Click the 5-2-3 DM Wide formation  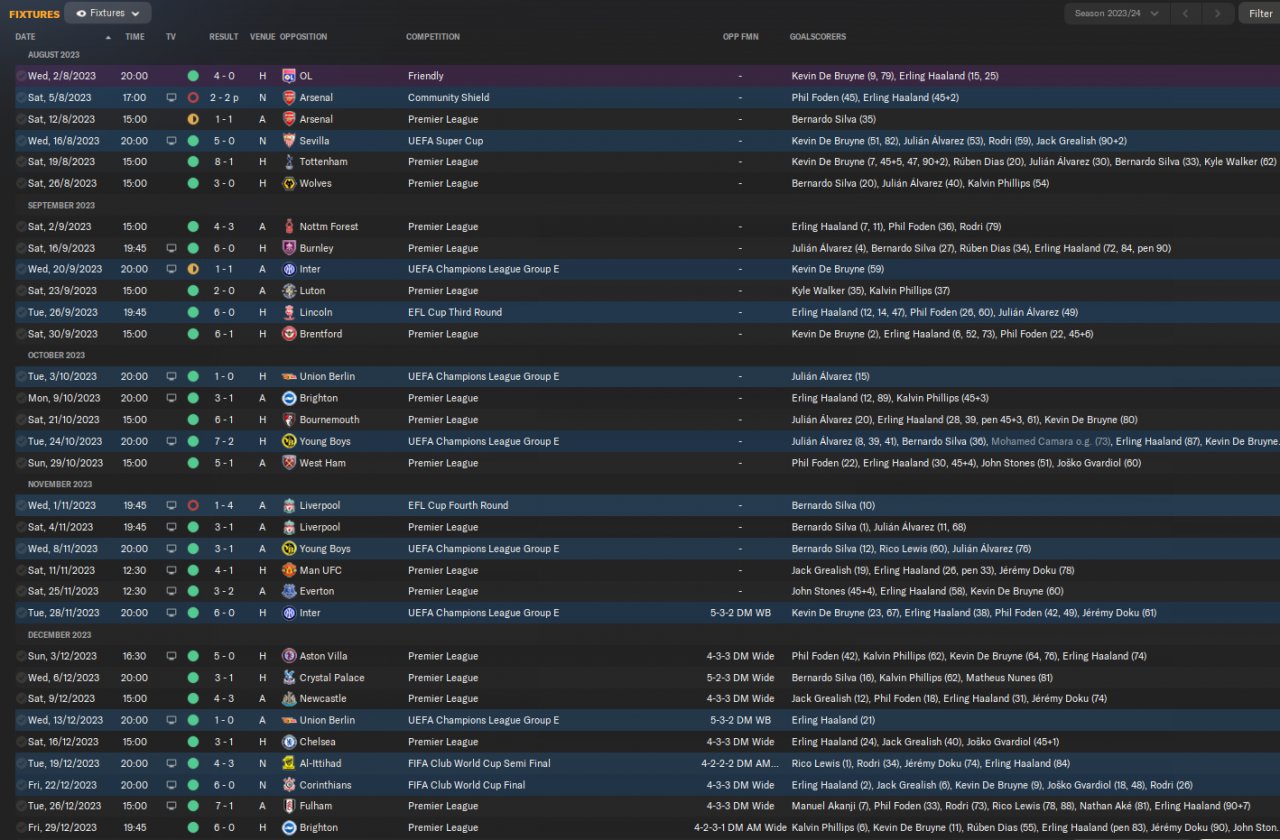point(741,678)
